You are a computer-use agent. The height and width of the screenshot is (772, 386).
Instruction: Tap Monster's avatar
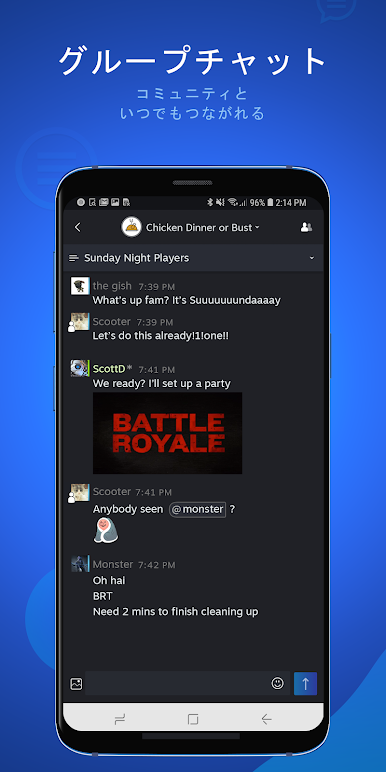[80, 563]
